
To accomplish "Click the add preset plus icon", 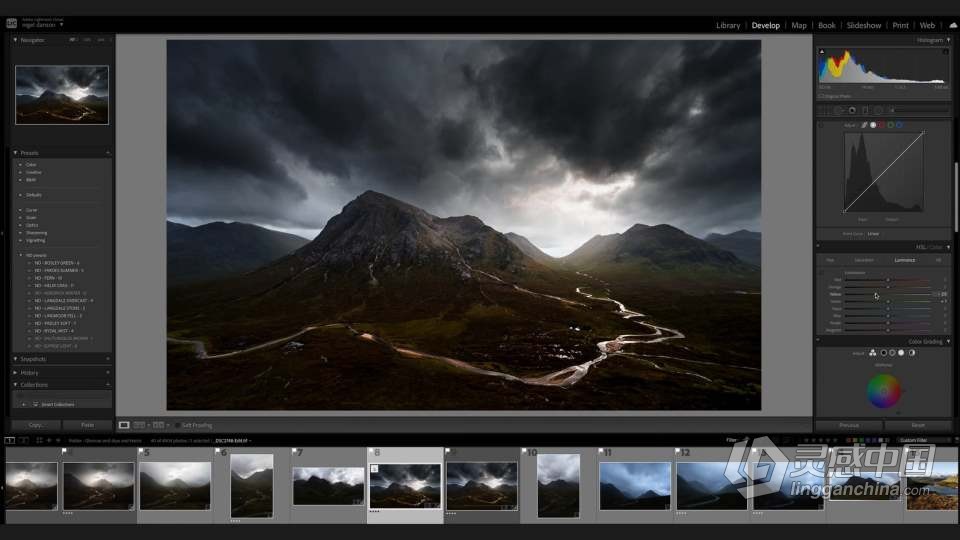I will pyautogui.click(x=108, y=153).
